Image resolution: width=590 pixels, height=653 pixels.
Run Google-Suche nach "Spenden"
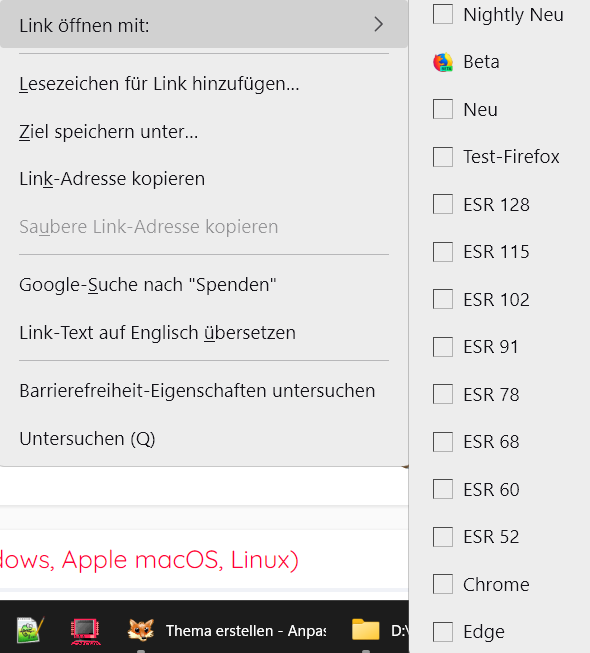coord(148,285)
